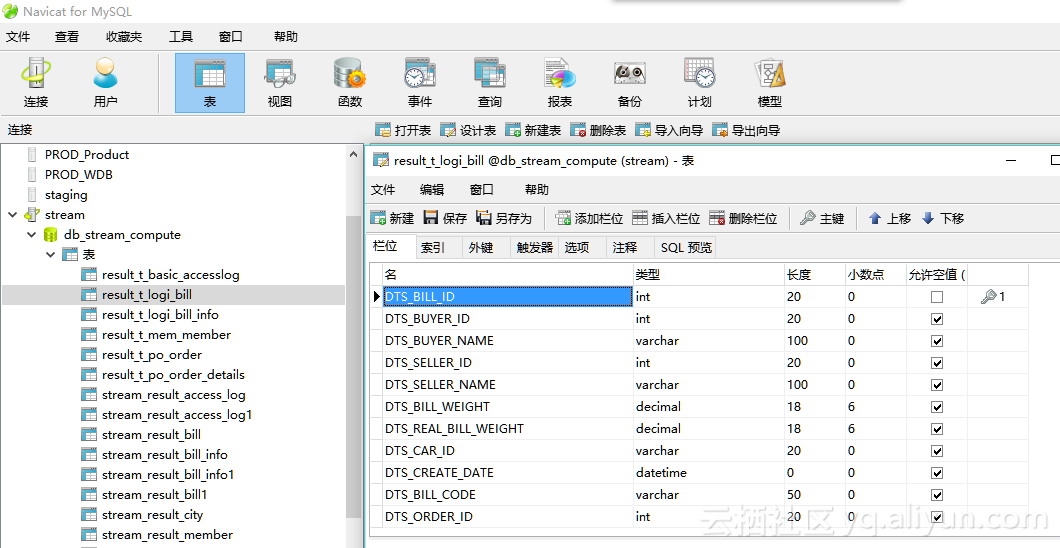Toggle allow null for DTS_BILL_ID
The height and width of the screenshot is (548, 1060).
936,297
